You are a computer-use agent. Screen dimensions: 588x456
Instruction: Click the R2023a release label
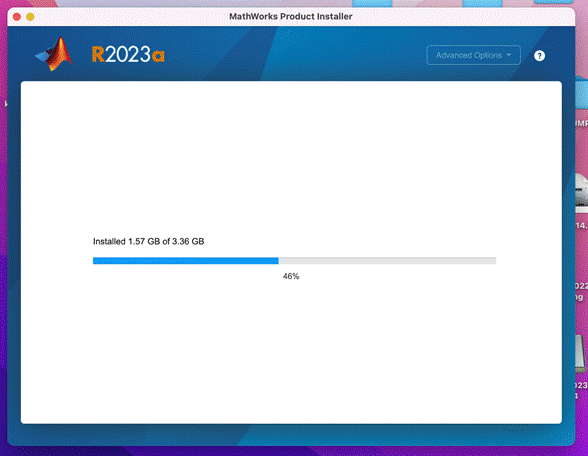128,55
